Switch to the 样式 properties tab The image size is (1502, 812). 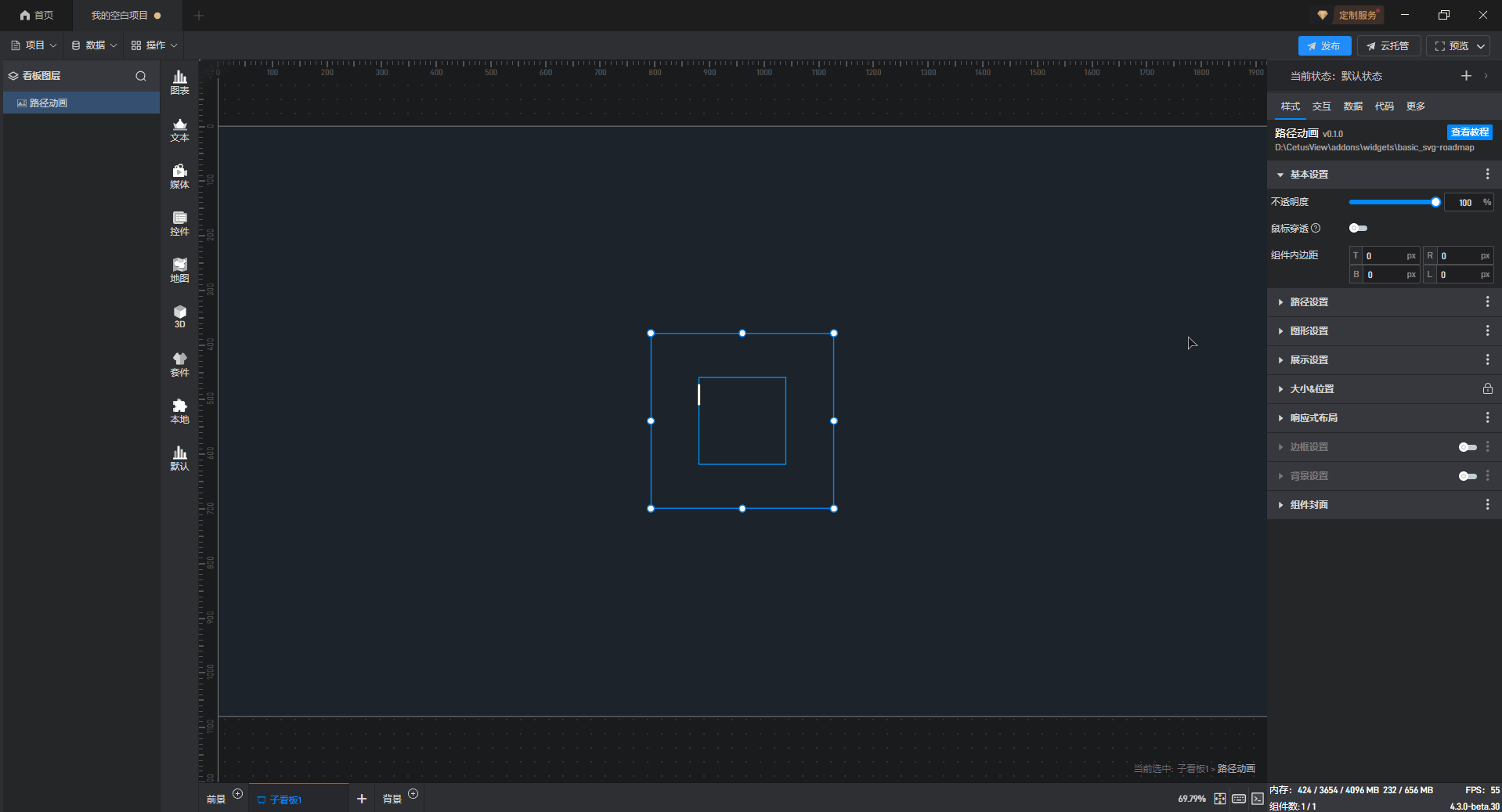coord(1290,106)
